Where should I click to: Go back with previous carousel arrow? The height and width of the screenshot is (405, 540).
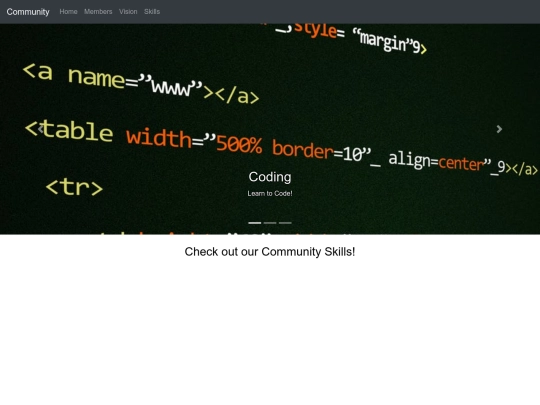tap(41, 129)
